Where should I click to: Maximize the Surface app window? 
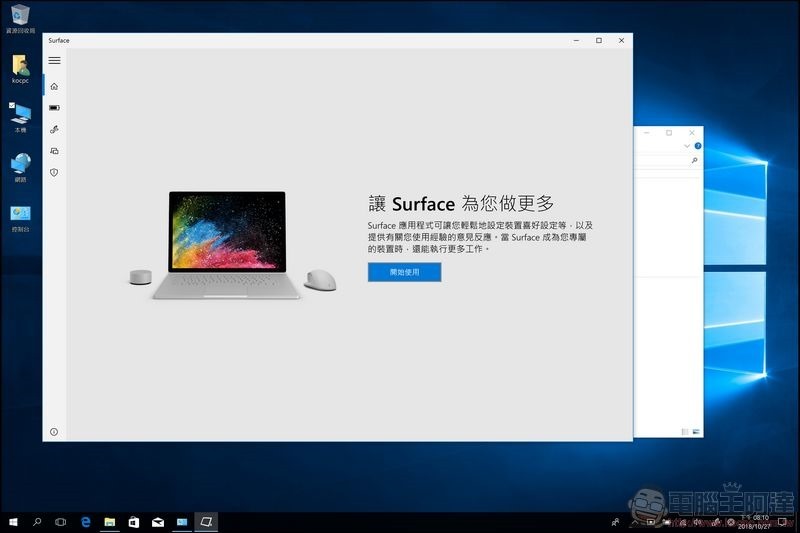point(599,40)
